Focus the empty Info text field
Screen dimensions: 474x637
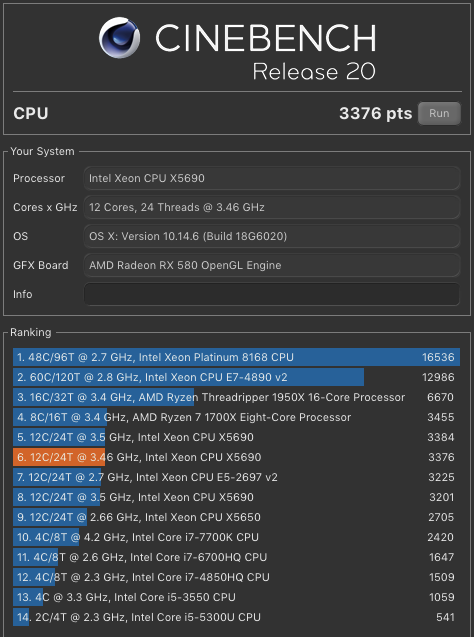click(x=272, y=294)
